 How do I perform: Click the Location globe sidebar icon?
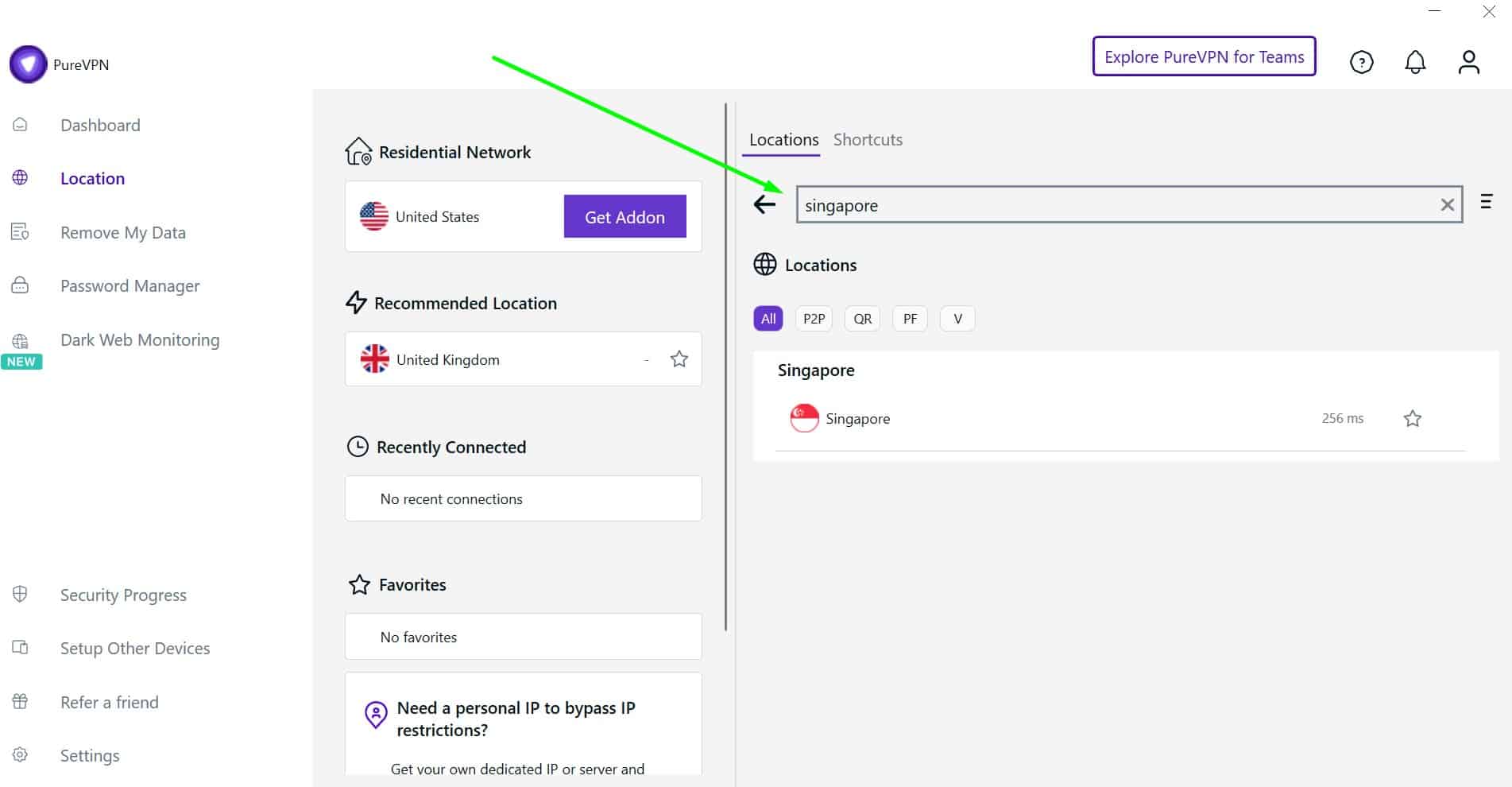click(20, 178)
